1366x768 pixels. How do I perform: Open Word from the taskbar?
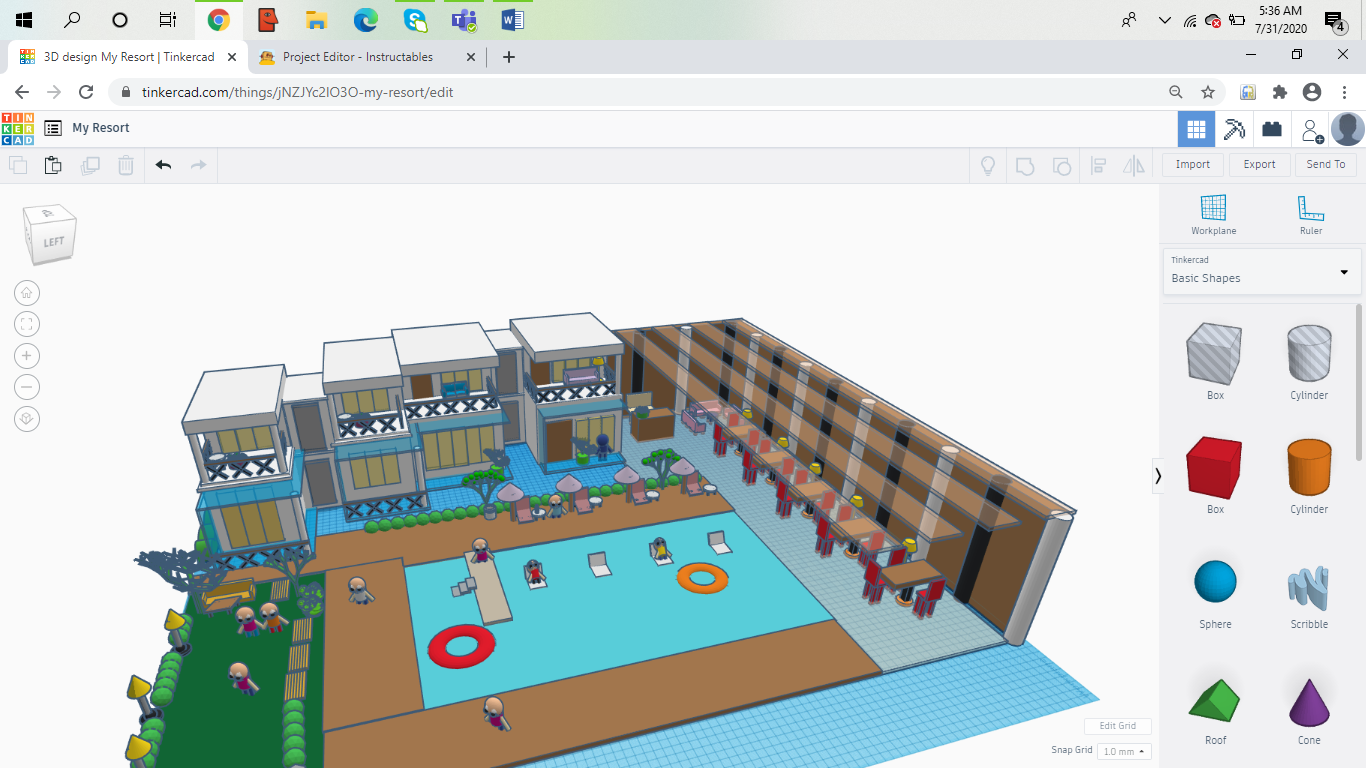point(512,20)
